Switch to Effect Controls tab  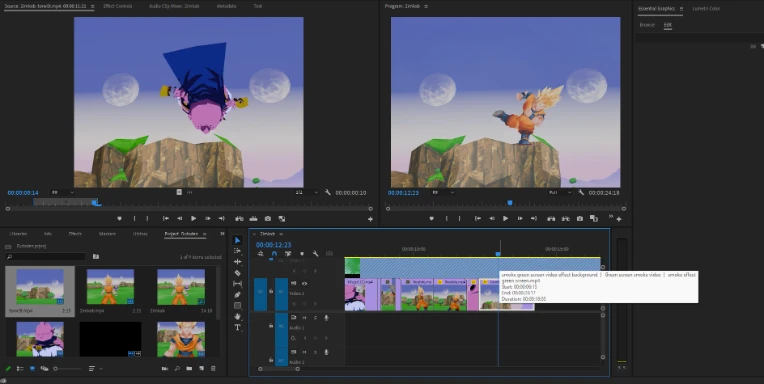(117, 6)
